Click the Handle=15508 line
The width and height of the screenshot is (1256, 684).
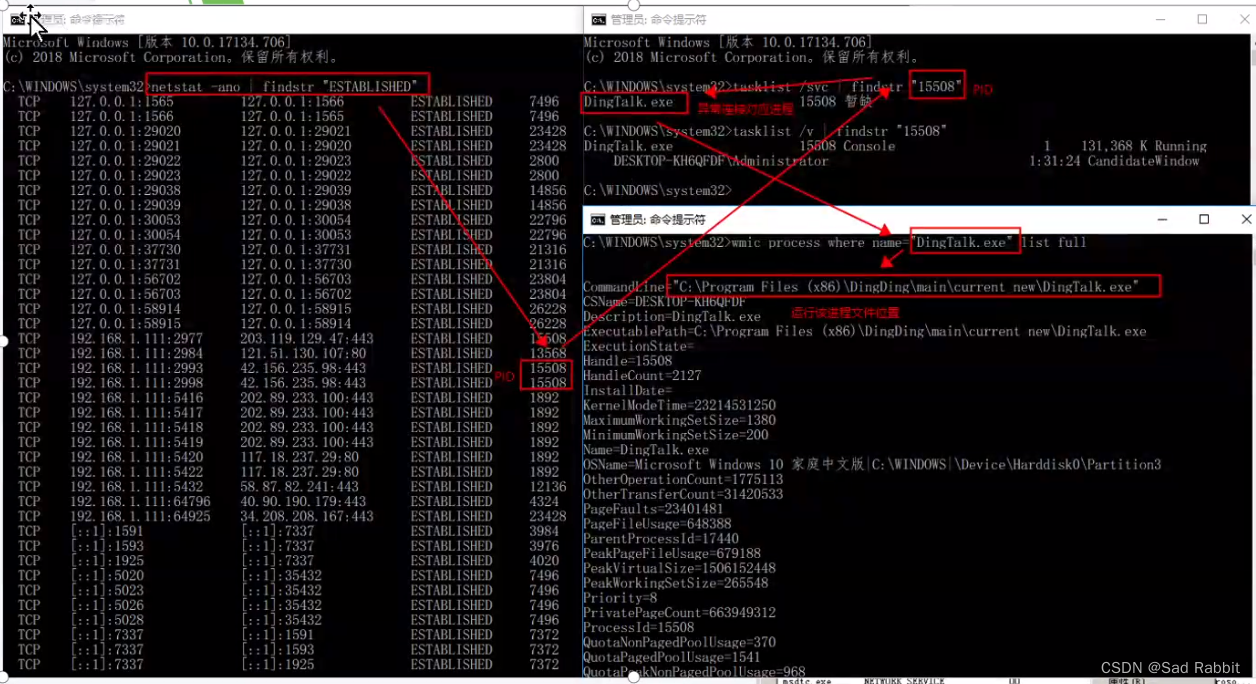627,361
